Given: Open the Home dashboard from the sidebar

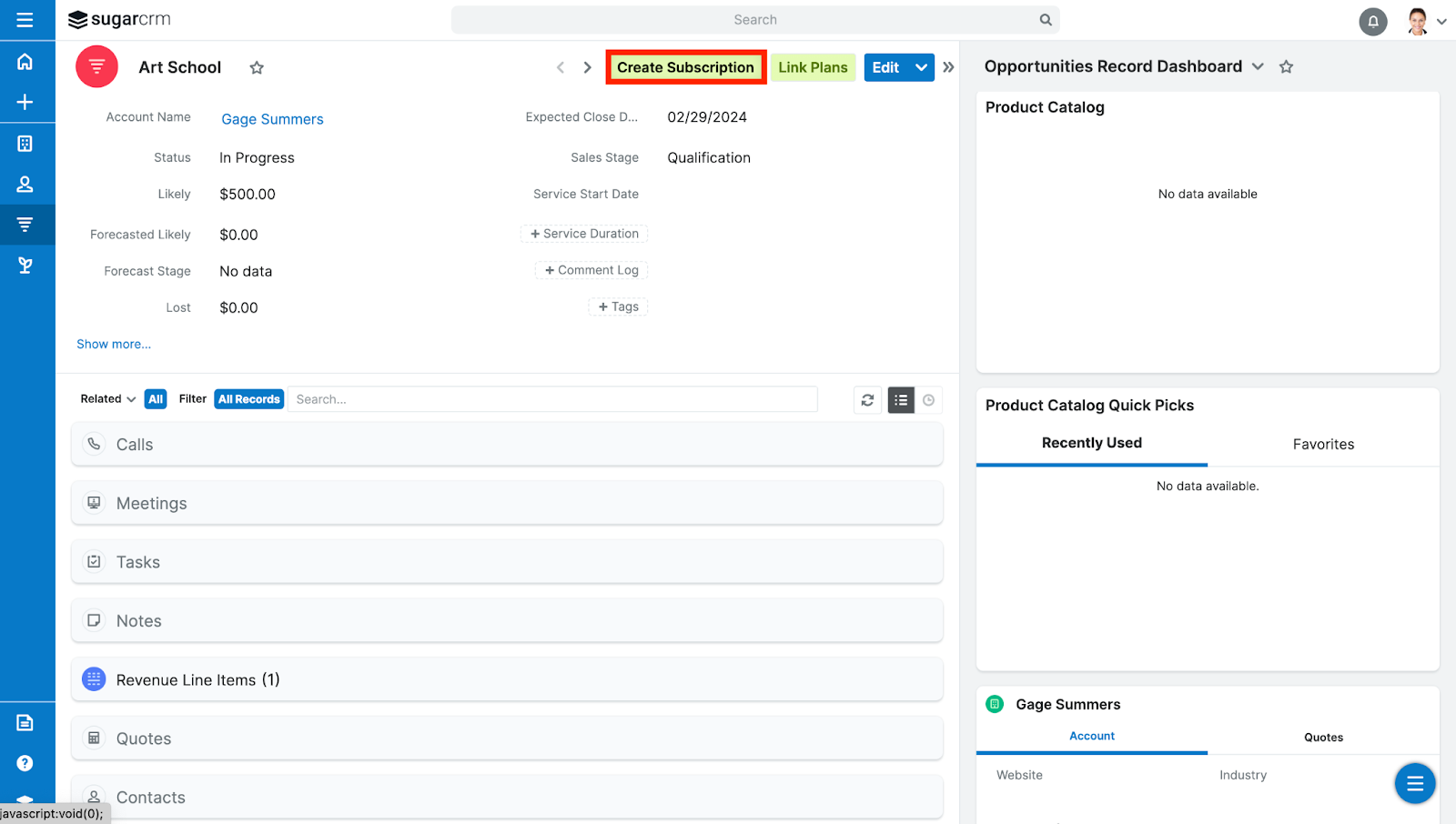Looking at the screenshot, I should [x=25, y=61].
